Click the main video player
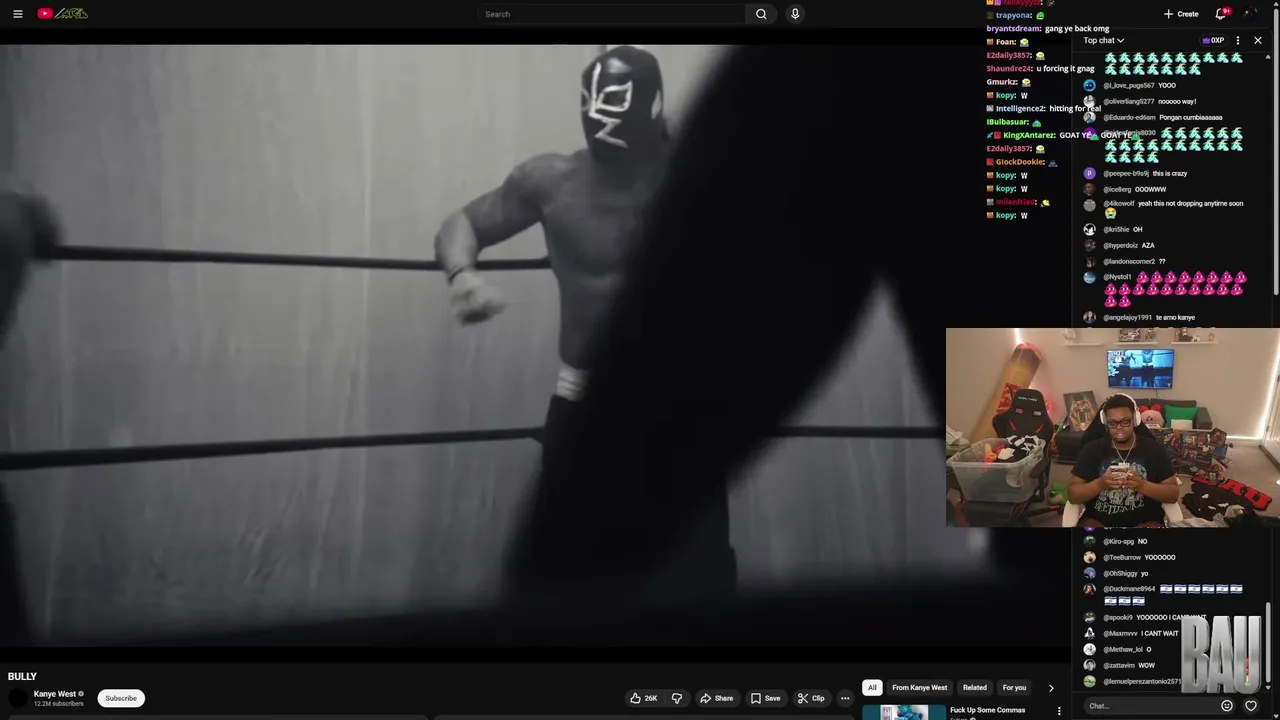This screenshot has width=1280, height=720. tap(470, 348)
